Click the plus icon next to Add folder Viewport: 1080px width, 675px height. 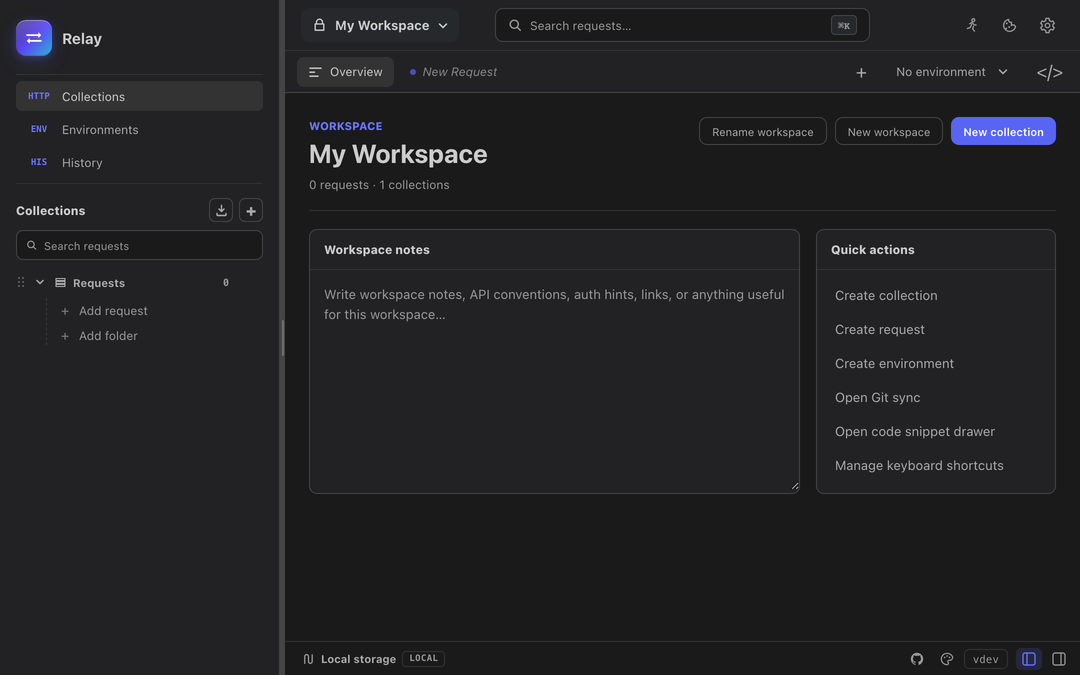(x=65, y=336)
